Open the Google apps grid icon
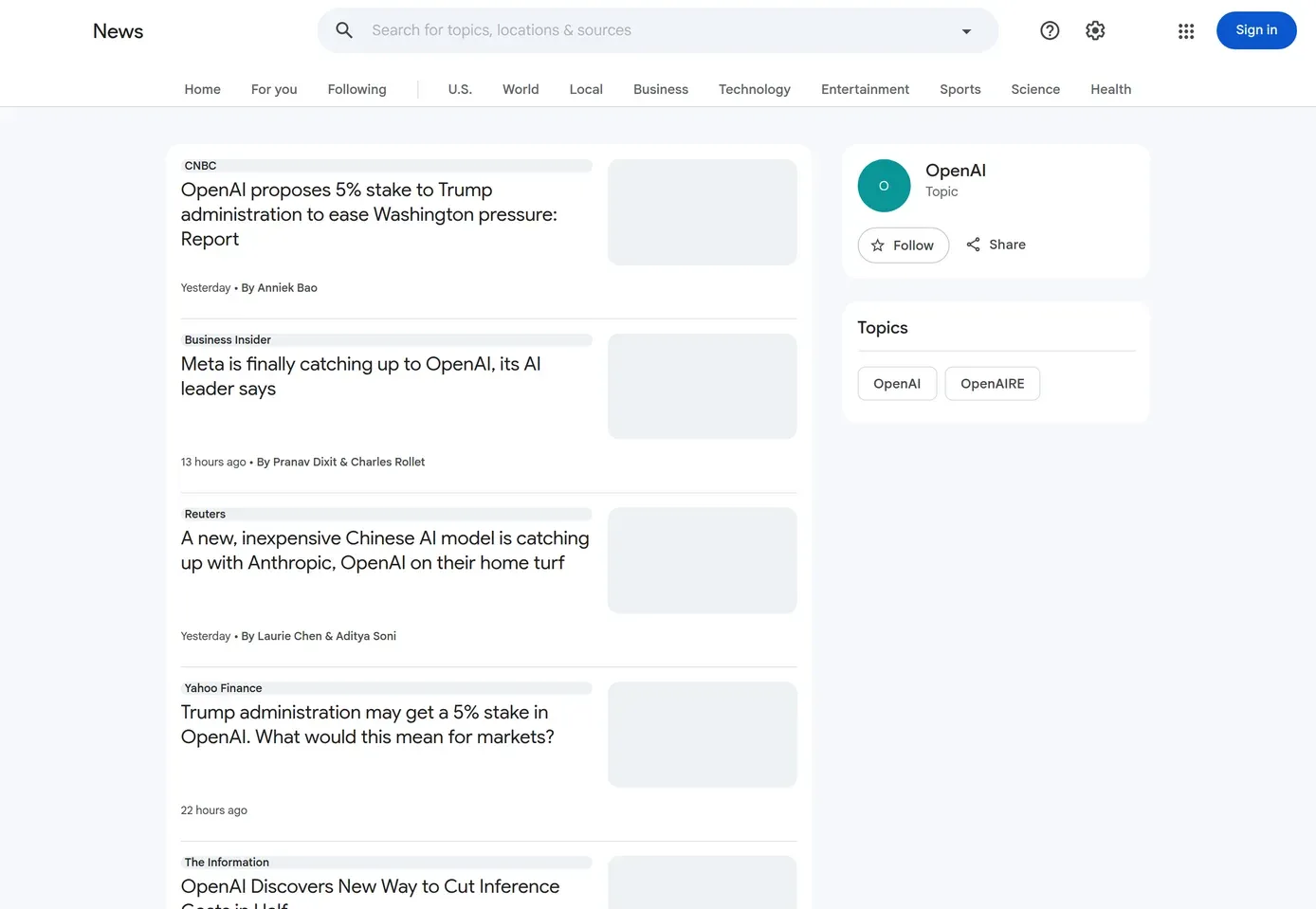The image size is (1316, 909). (x=1186, y=31)
